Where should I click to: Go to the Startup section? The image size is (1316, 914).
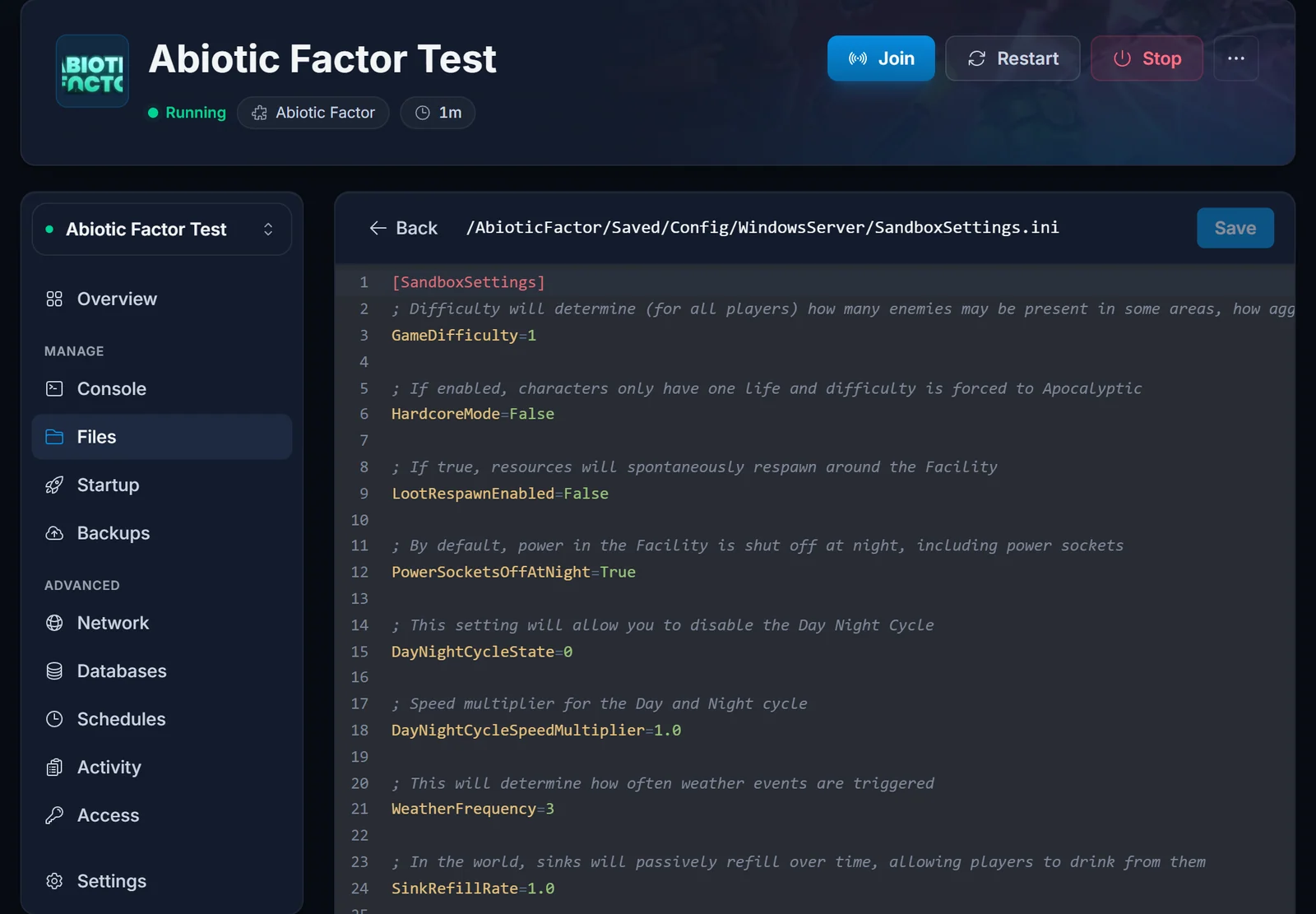click(162, 485)
